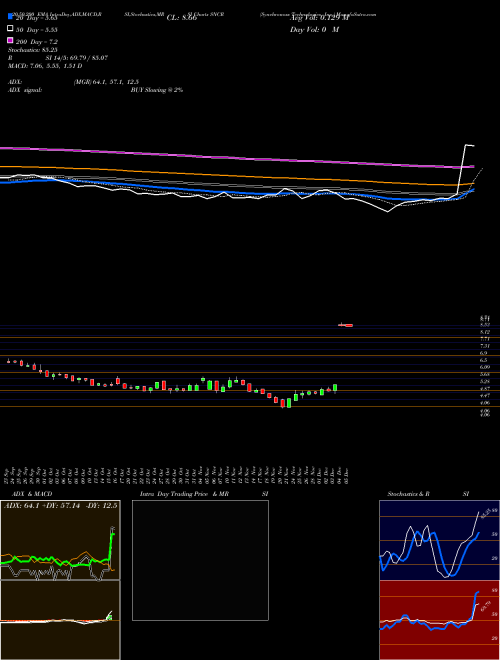Select the '20 Day' EMA value text
Viewport: 500px width, 660px height.
click(x=37, y=18)
